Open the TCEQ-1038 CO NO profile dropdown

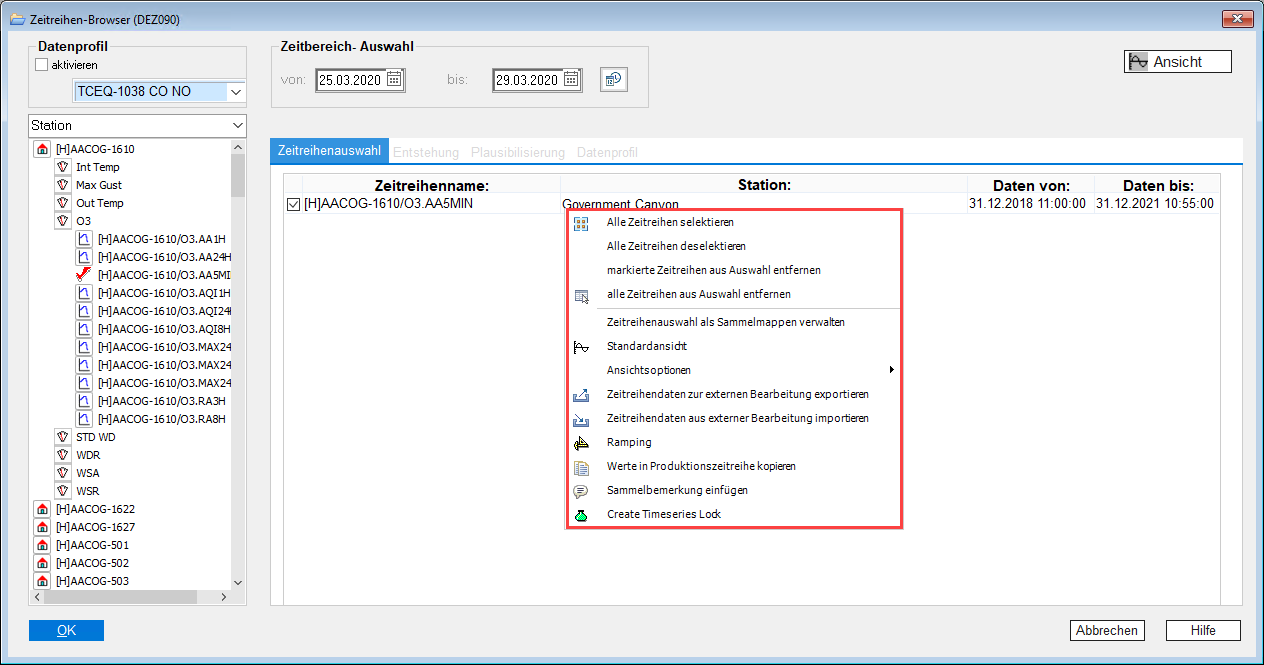point(236,92)
